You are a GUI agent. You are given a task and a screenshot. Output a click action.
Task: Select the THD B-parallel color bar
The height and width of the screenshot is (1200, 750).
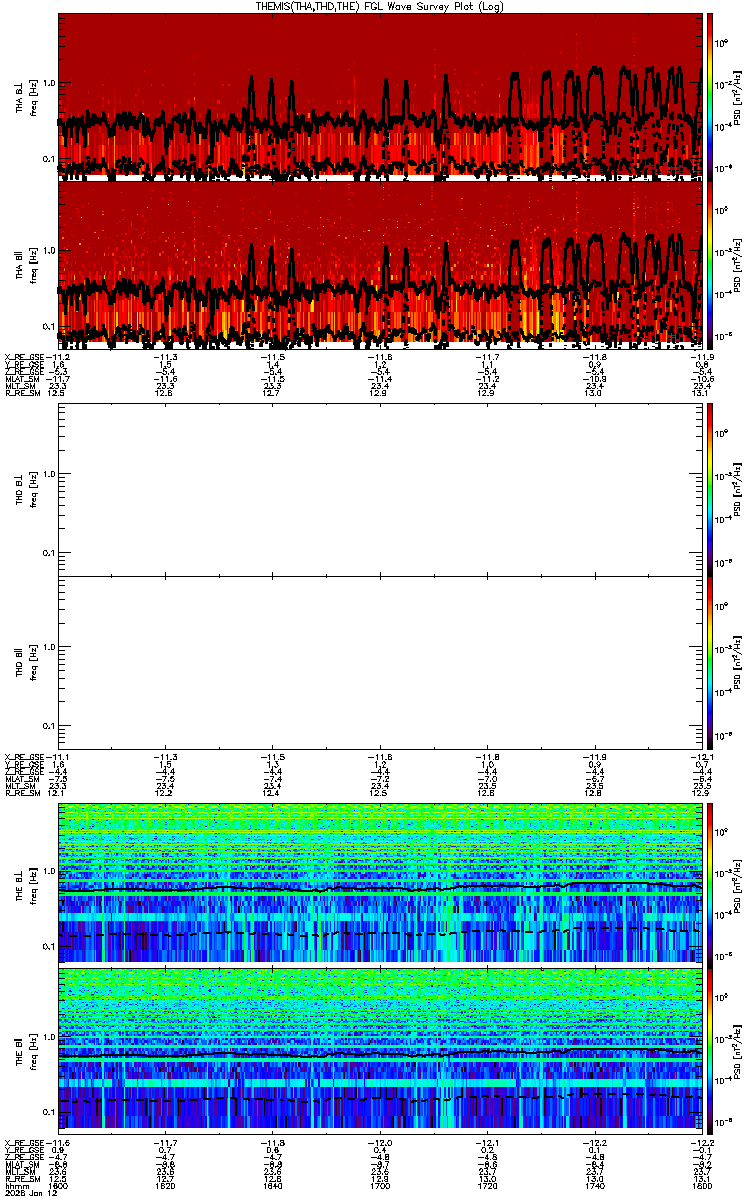tap(712, 662)
